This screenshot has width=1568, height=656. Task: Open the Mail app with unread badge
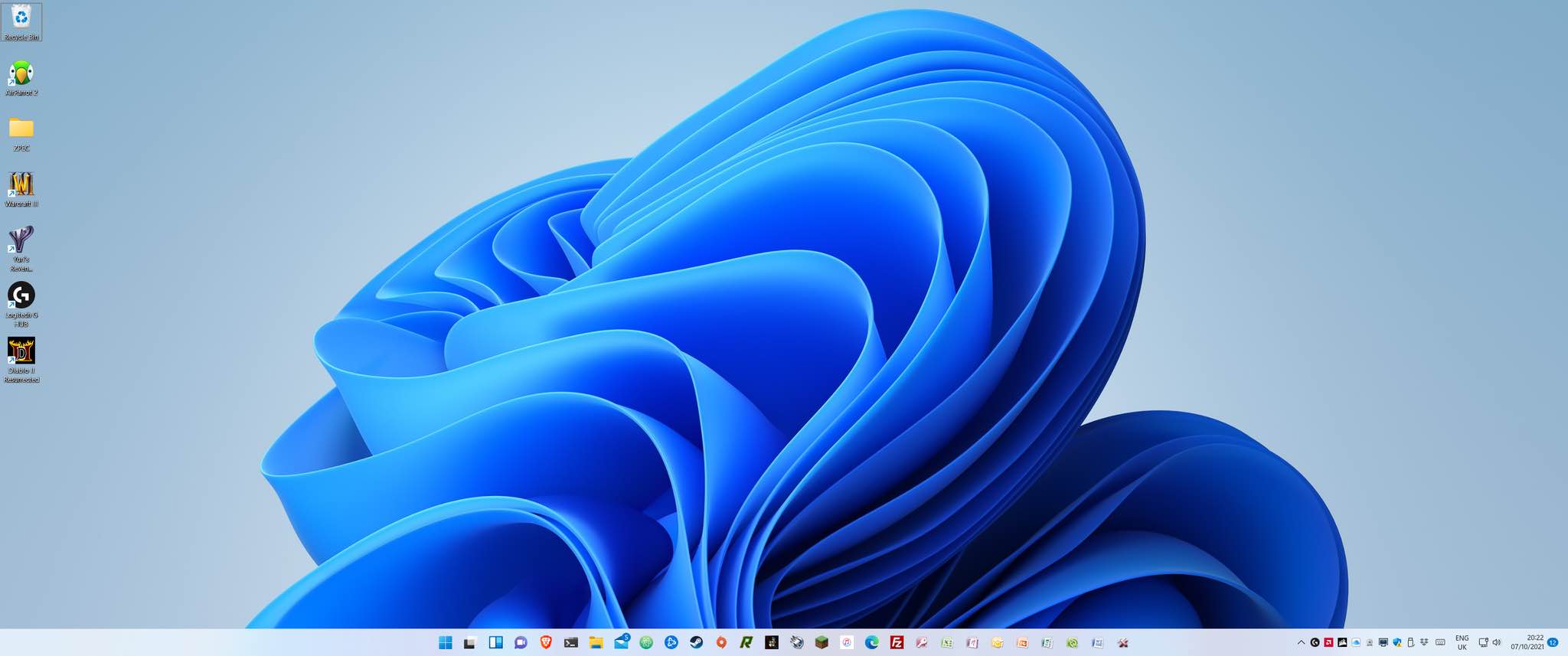[x=621, y=642]
